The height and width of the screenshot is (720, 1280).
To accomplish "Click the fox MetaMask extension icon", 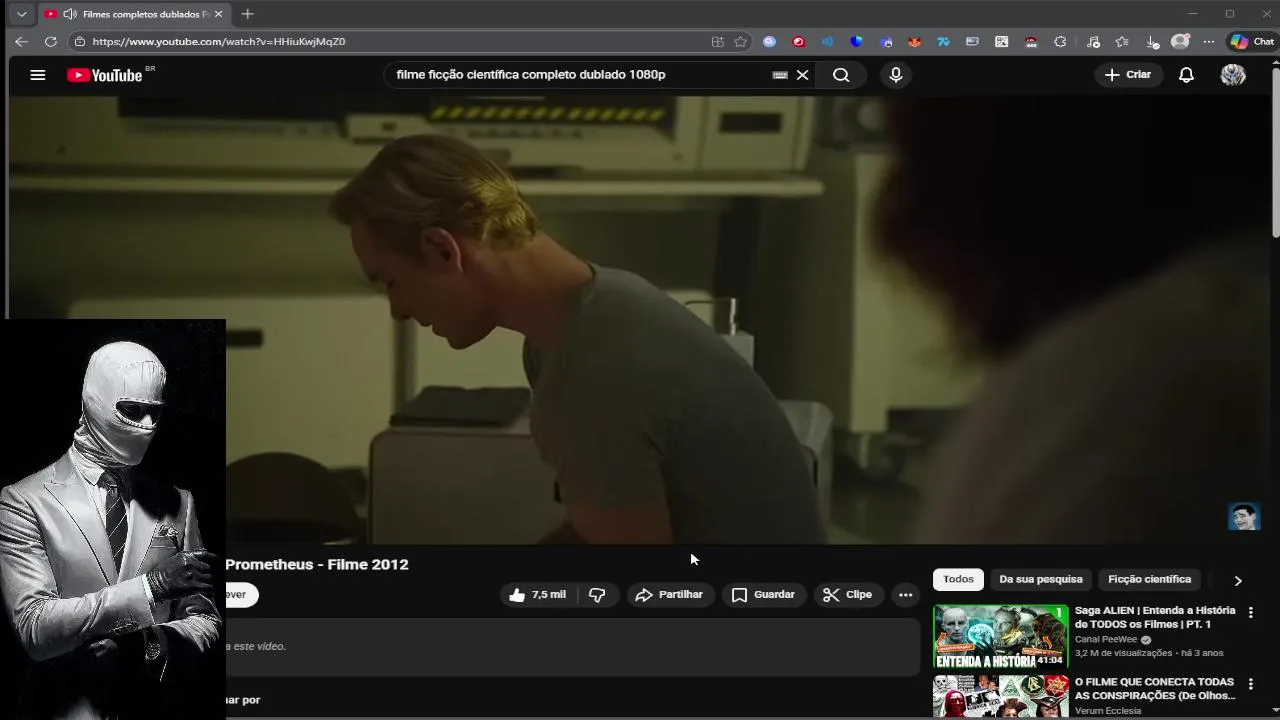I will coord(914,42).
